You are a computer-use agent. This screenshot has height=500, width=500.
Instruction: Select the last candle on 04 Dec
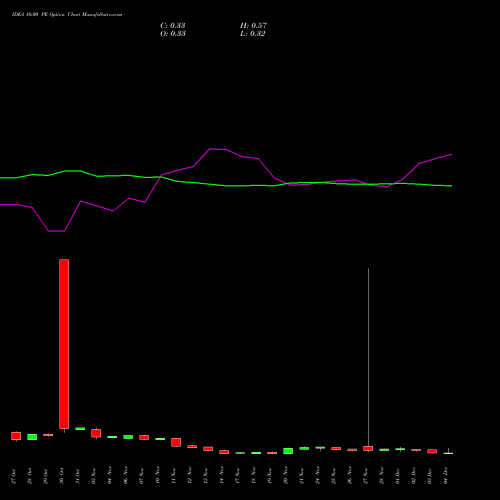pyautogui.click(x=448, y=452)
